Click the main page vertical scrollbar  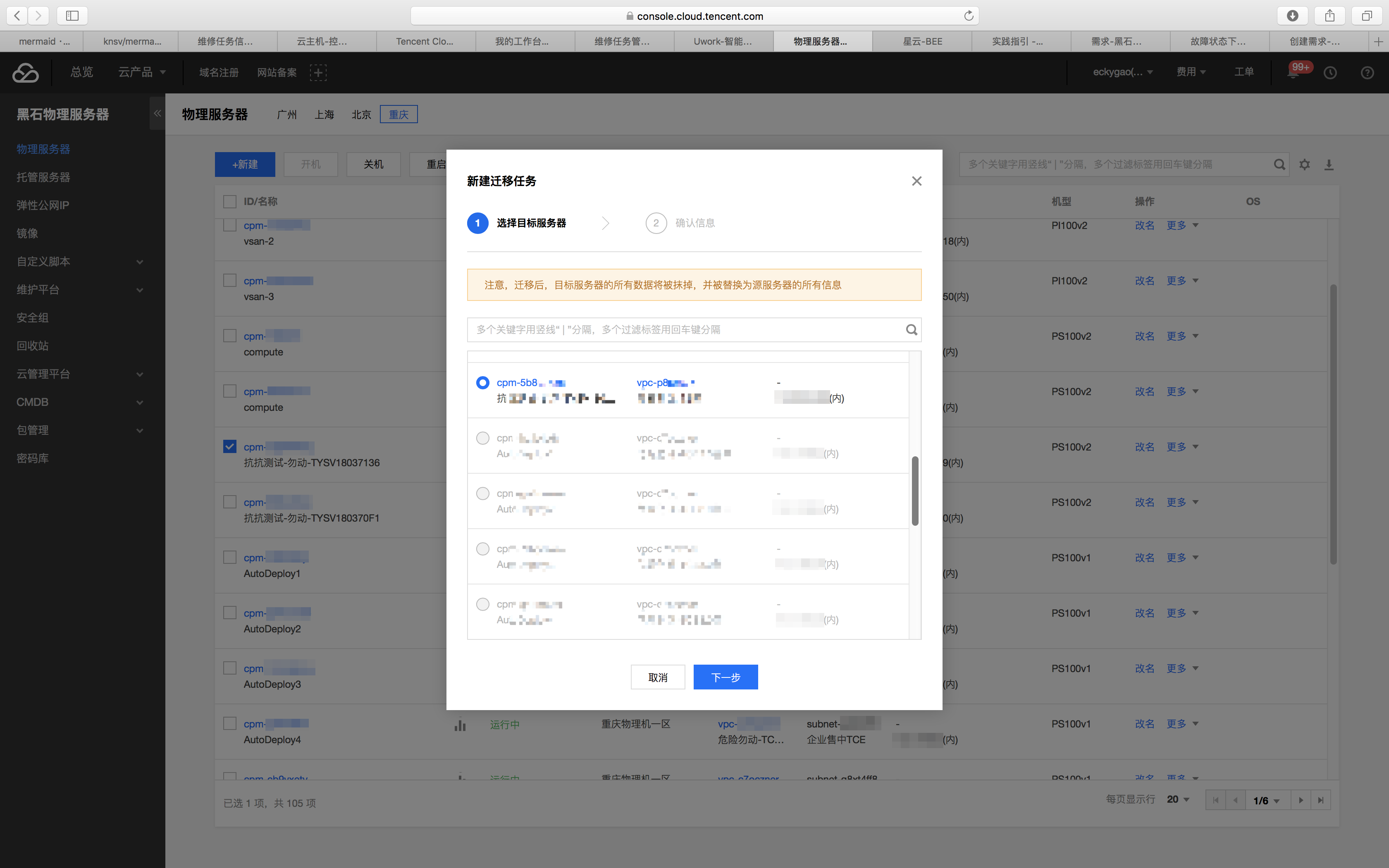pyautogui.click(x=1333, y=425)
